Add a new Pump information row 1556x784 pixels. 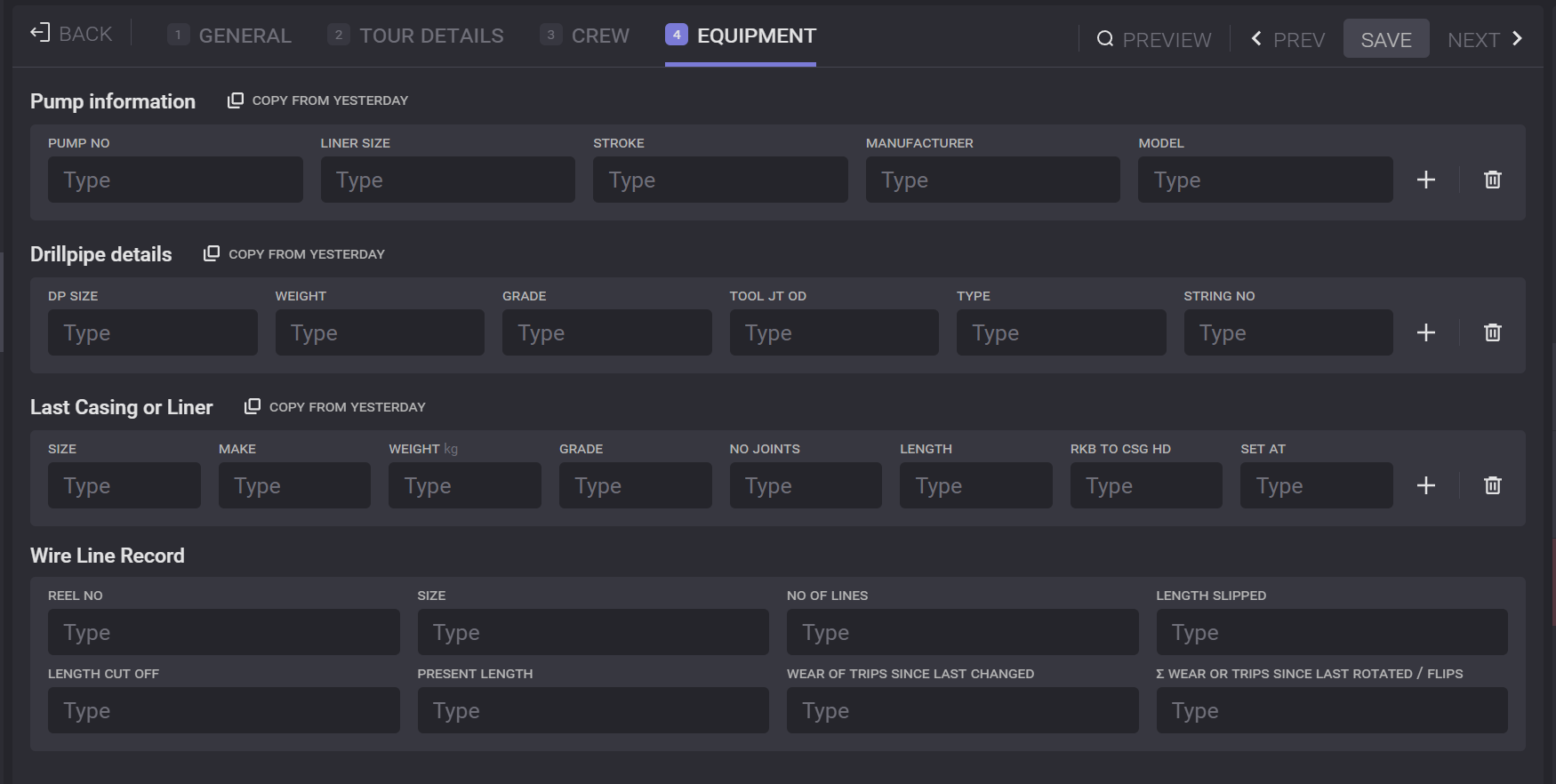click(1425, 180)
